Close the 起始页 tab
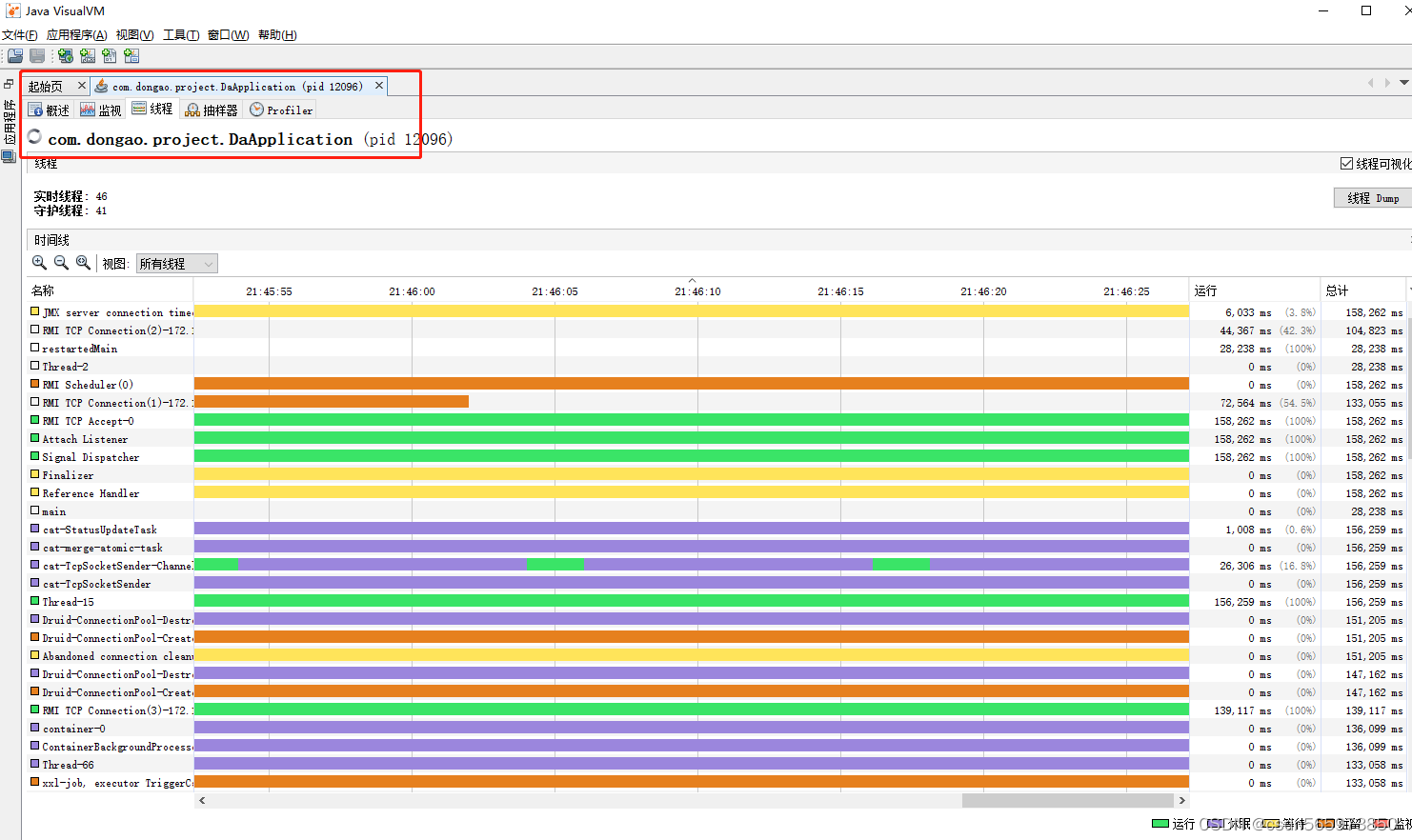 (82, 86)
